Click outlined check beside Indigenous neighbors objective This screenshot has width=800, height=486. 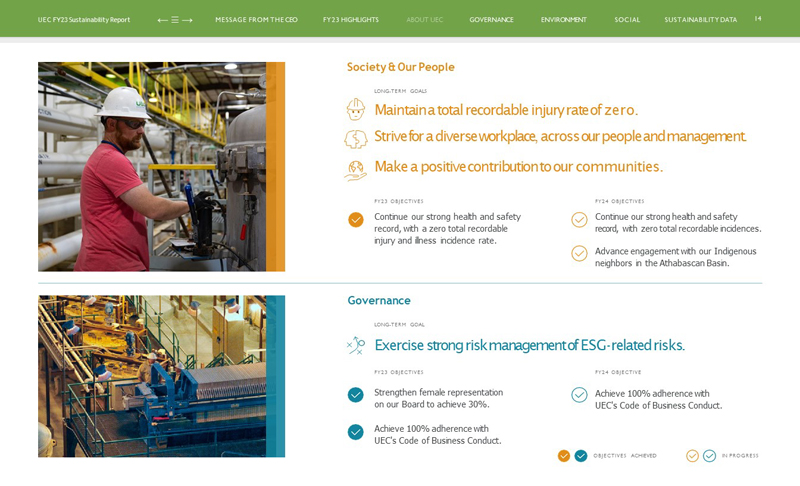[579, 254]
